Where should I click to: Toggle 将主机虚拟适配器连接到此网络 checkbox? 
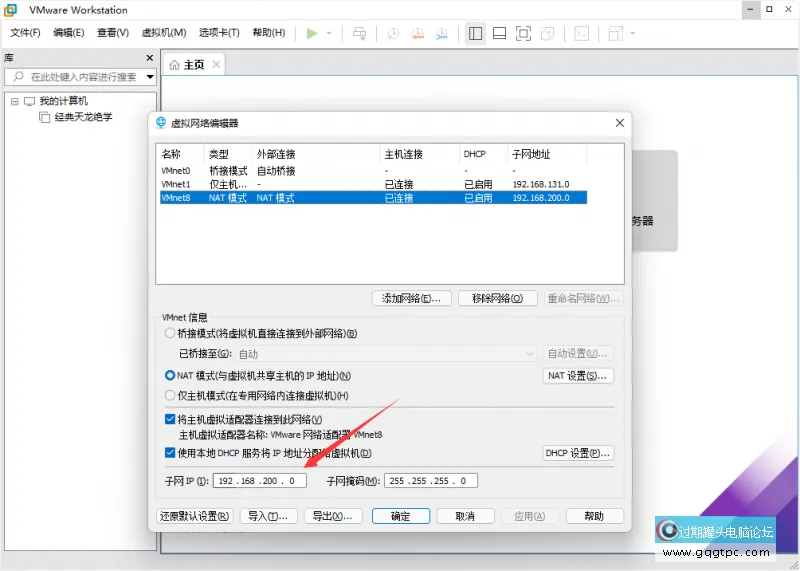[x=170, y=419]
